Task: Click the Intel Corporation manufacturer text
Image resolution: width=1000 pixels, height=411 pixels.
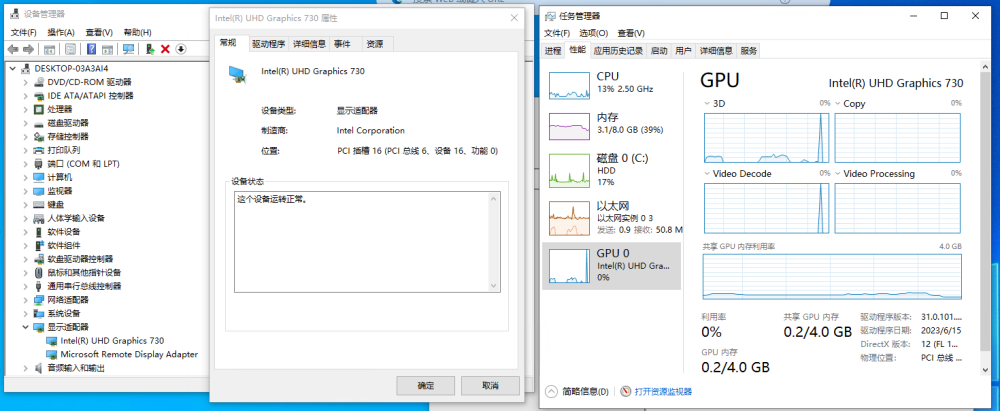Action: pos(371,130)
